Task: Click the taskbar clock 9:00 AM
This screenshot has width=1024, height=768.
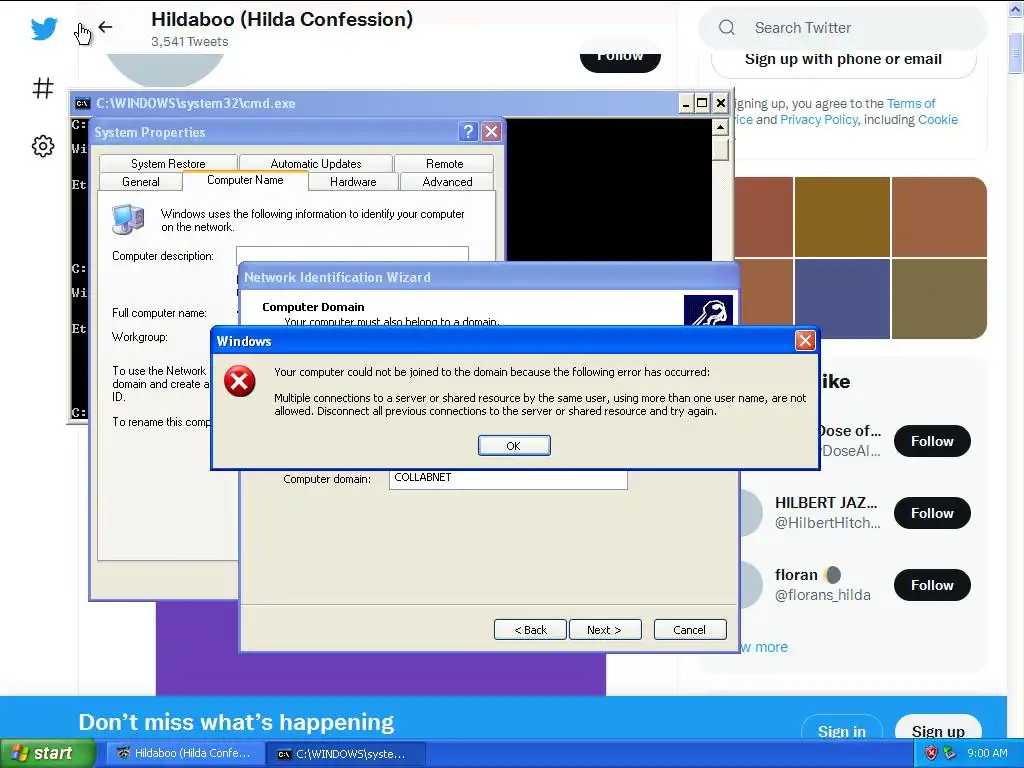Action: pos(987,753)
